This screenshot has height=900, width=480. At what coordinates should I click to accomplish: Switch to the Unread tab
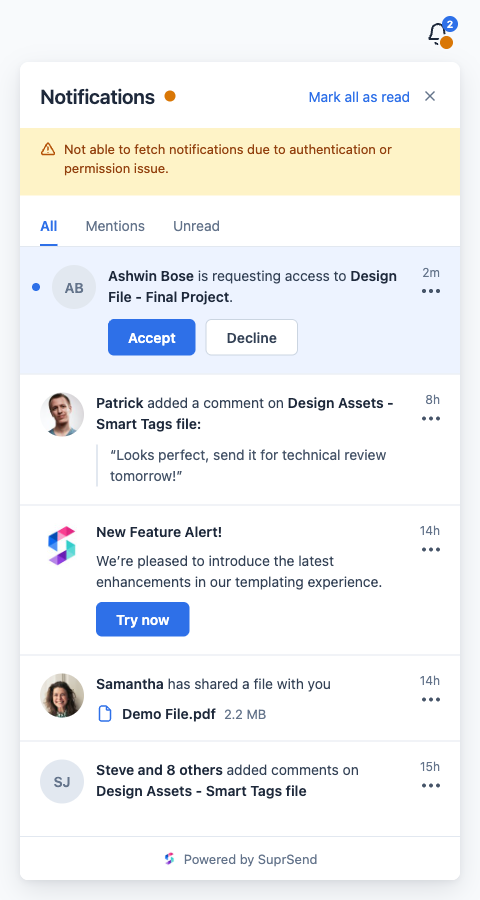click(196, 226)
